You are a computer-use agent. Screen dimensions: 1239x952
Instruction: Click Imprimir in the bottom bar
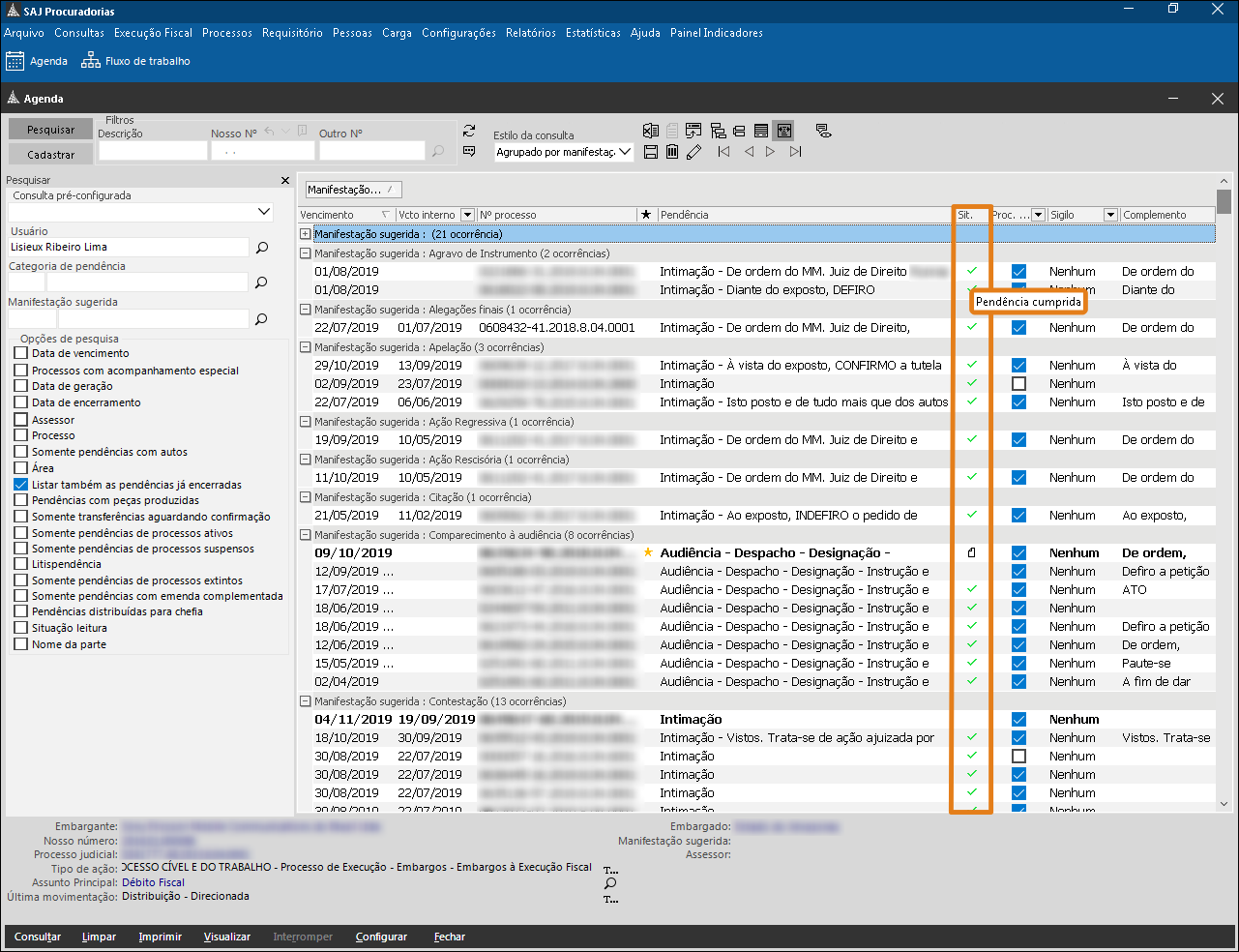[160, 937]
